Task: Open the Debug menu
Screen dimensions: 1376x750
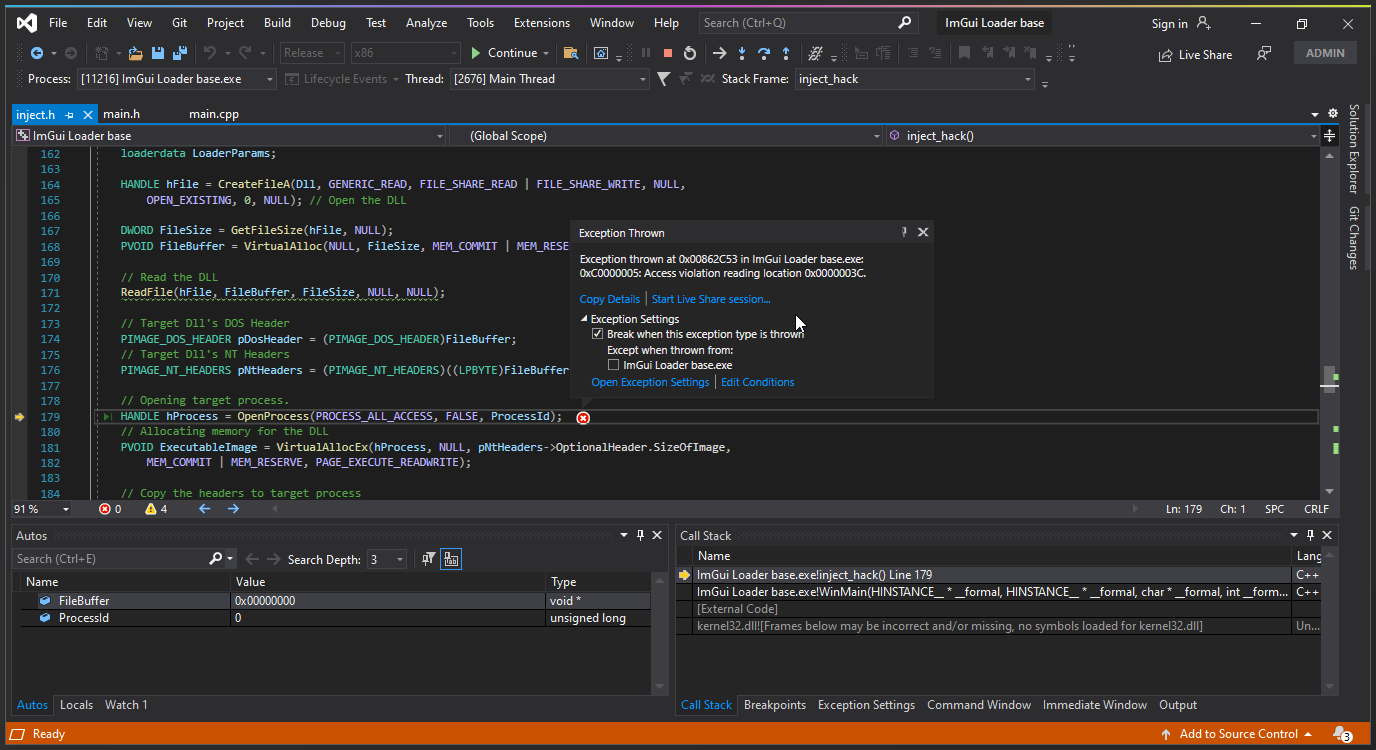Action: 328,23
